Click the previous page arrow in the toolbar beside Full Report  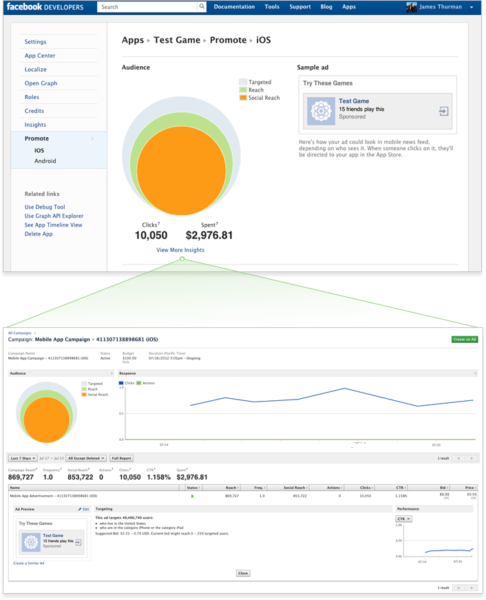pyautogui.click(x=458, y=458)
